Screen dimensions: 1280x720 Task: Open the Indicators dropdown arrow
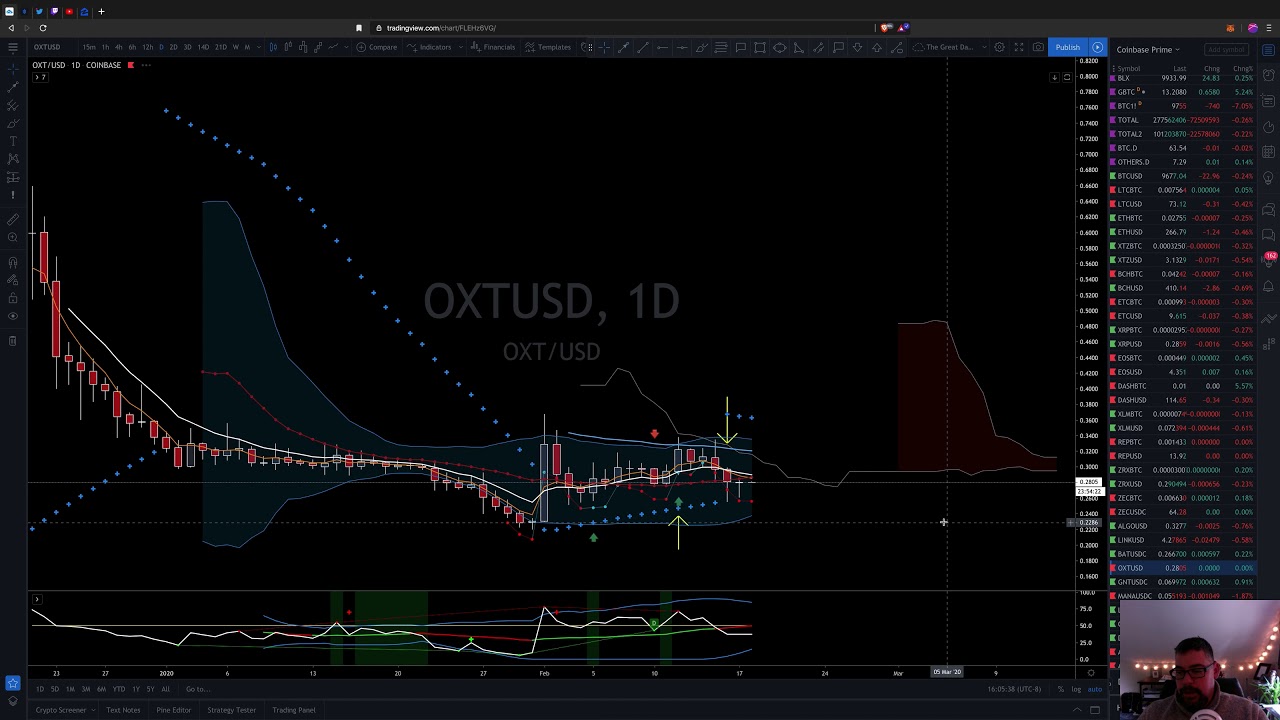pos(460,47)
